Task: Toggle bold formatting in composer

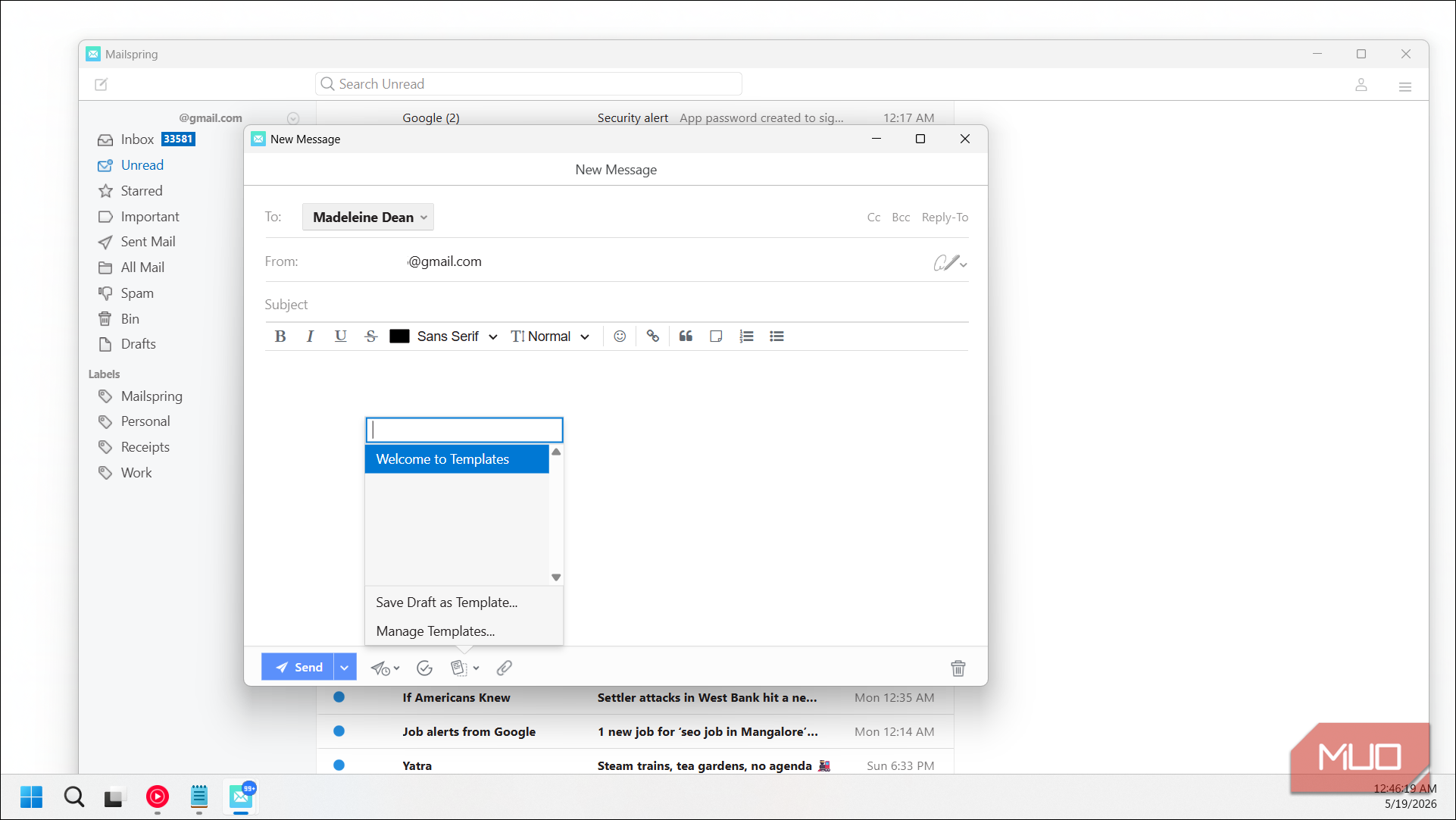Action: click(x=280, y=336)
